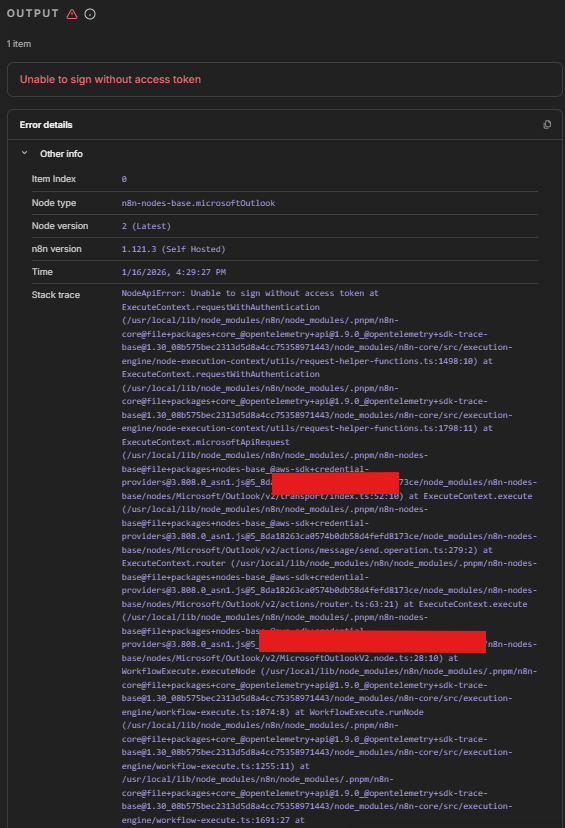565x828 pixels.
Task: Click the ExecuteContext.microsoftApiRequest stack trace line
Action: tap(205, 442)
